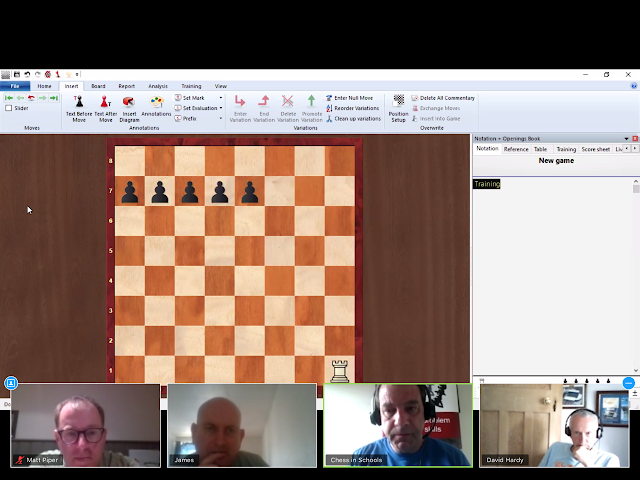Click the notation pane vertical scrollbar
The width and height of the screenshot is (640, 480).
point(636,276)
